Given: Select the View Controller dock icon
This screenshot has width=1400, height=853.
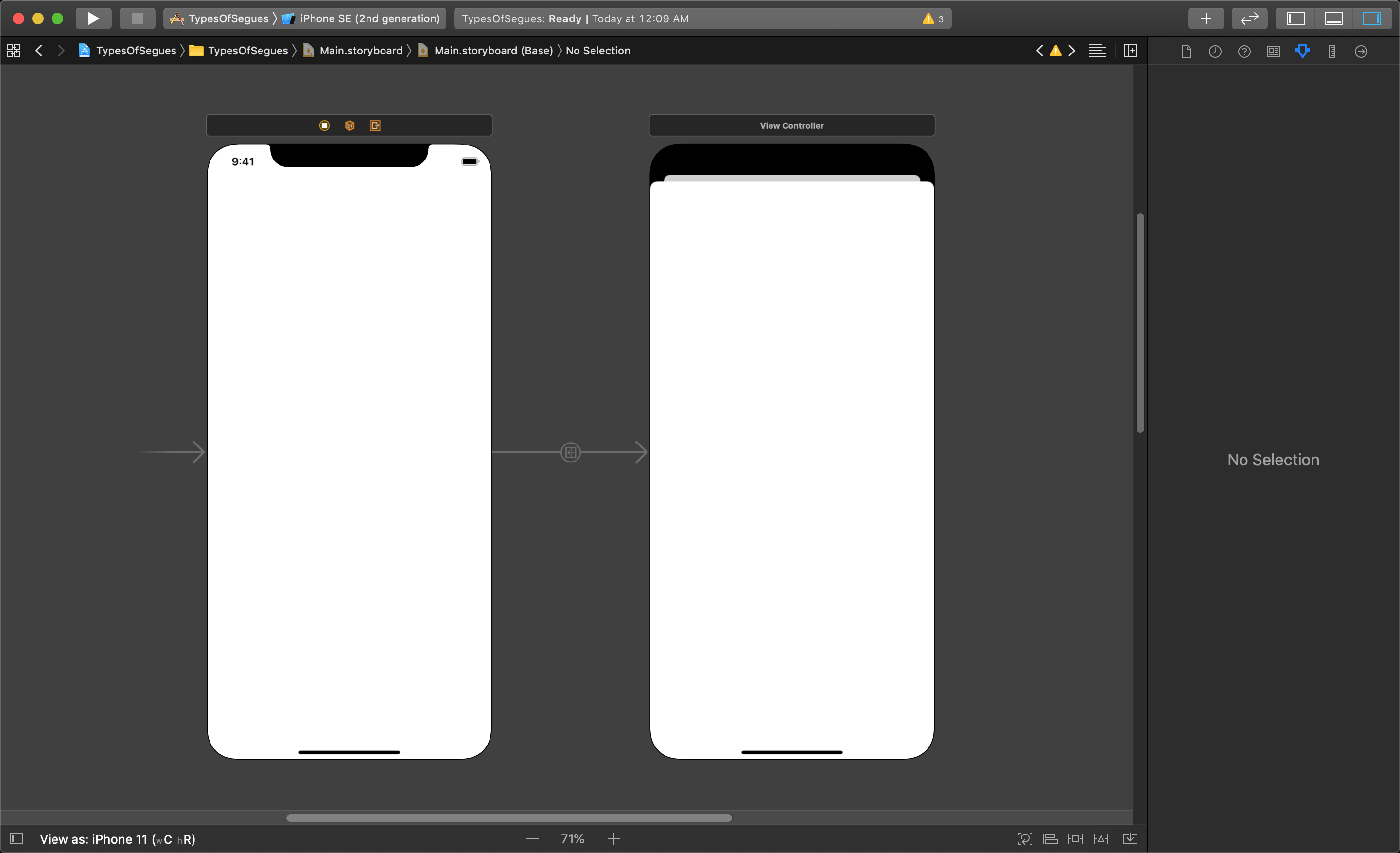Looking at the screenshot, I should [324, 125].
